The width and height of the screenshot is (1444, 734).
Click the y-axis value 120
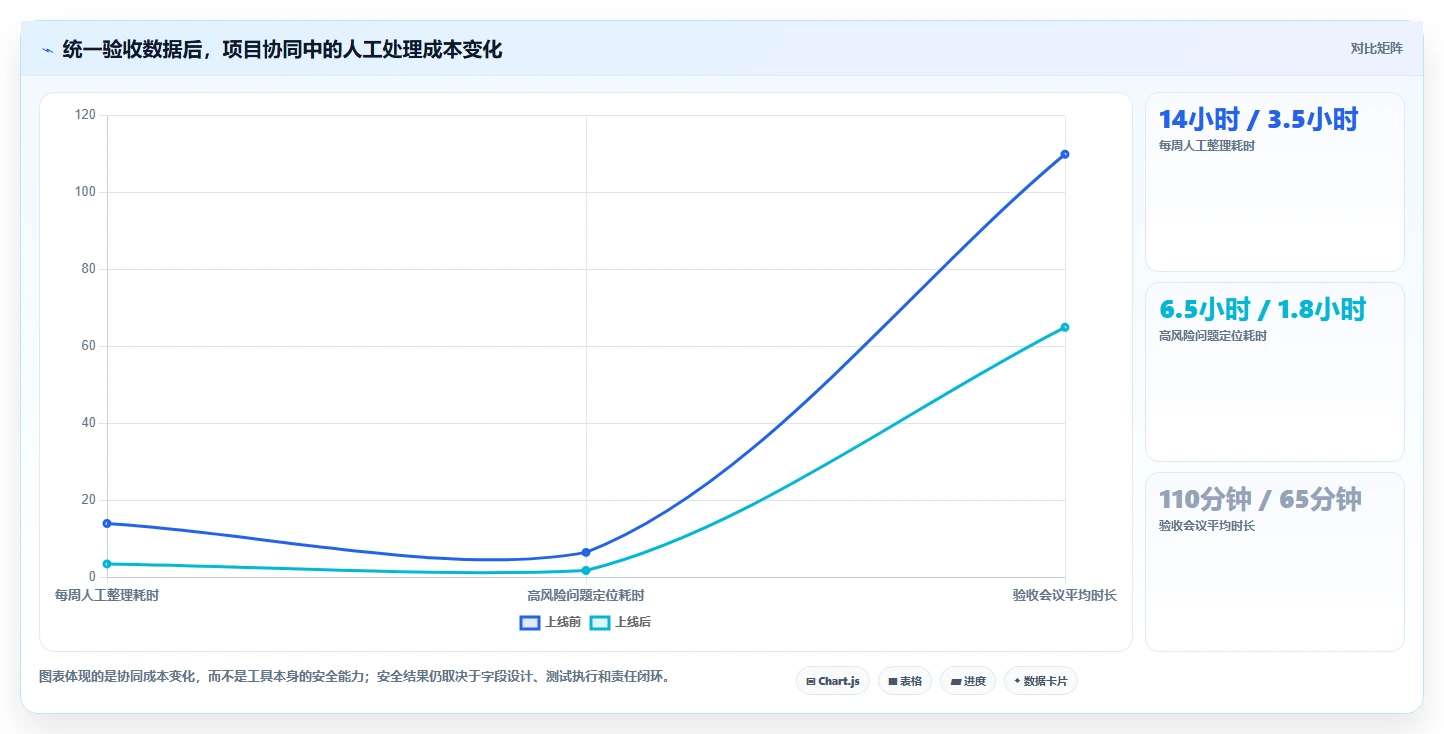click(x=86, y=115)
